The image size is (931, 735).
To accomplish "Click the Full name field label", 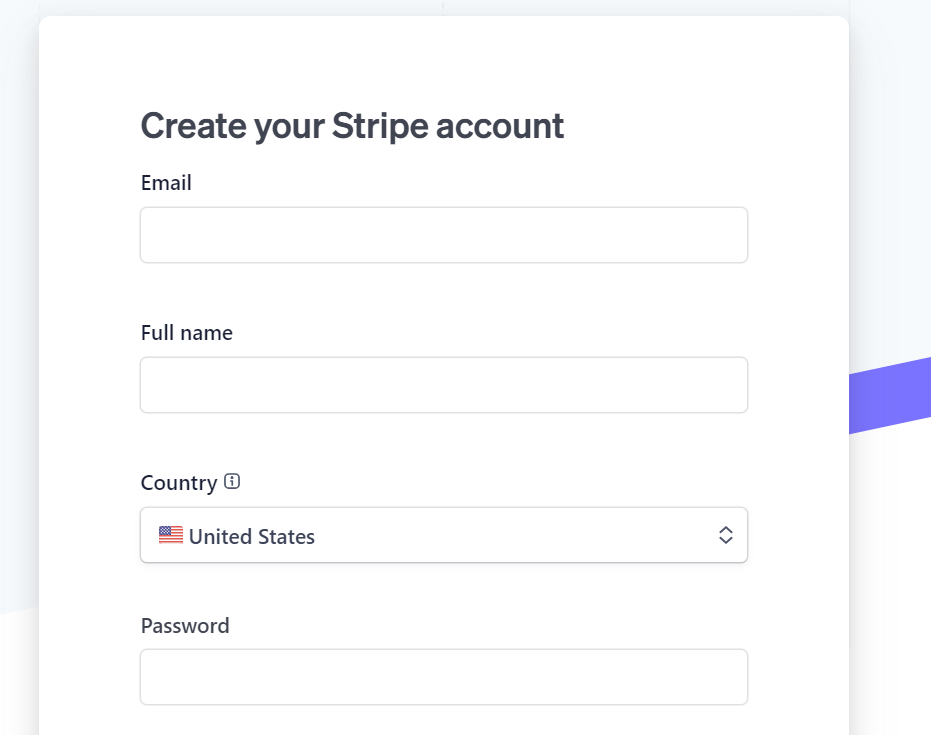I will pos(186,333).
